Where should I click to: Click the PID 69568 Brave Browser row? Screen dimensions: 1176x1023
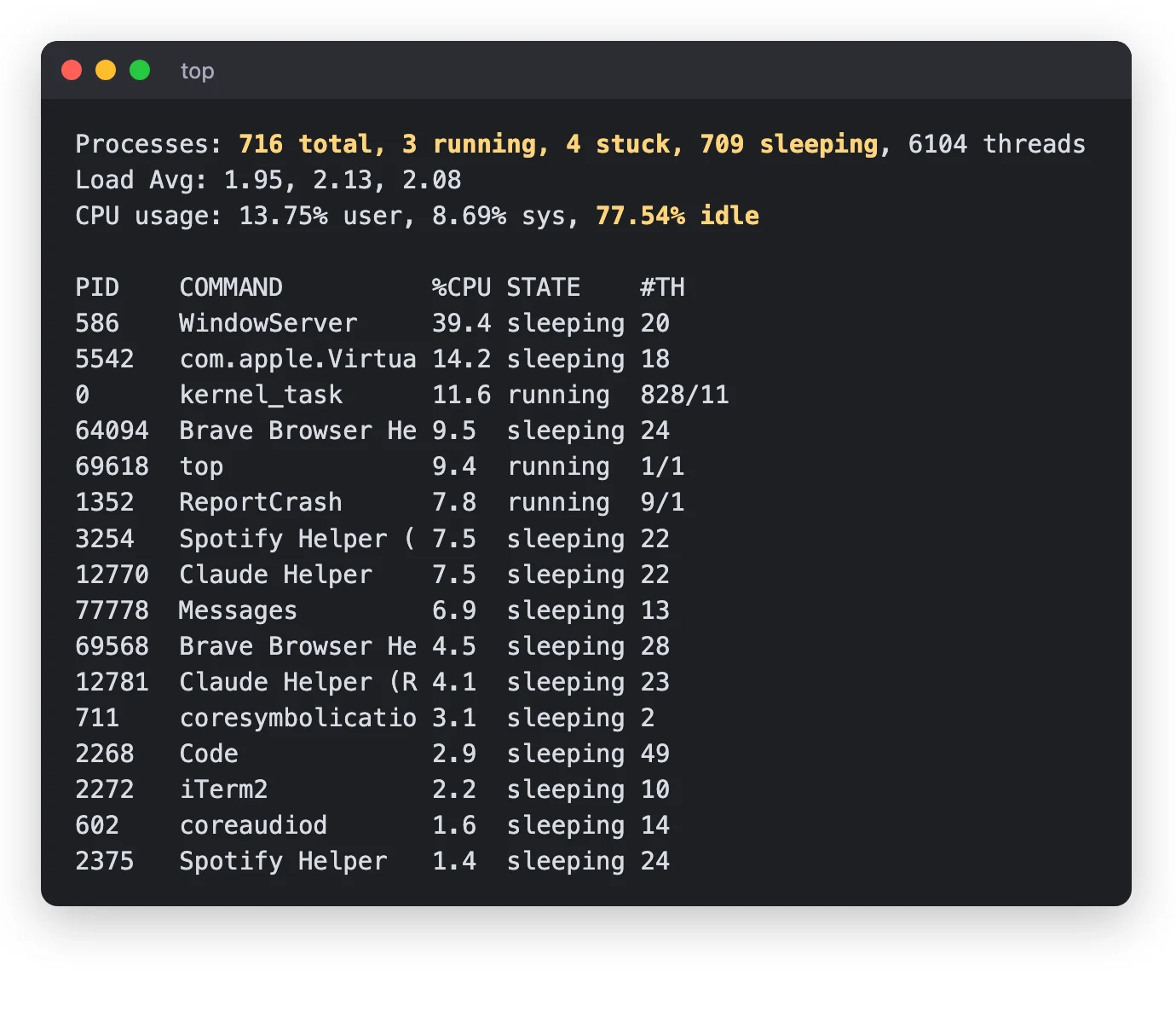pyautogui.click(x=372, y=646)
